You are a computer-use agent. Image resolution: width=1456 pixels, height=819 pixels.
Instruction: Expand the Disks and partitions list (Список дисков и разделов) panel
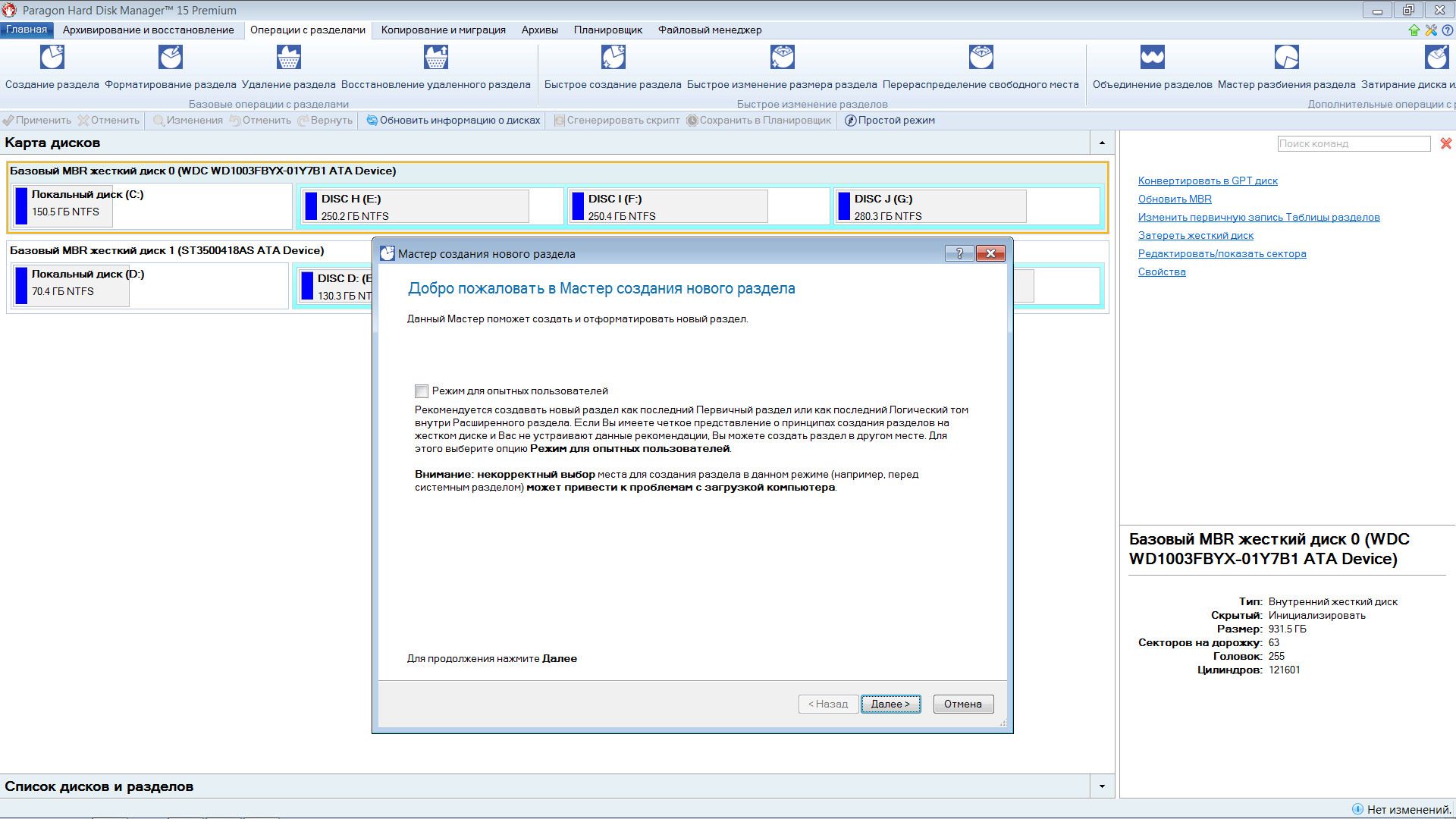point(1102,786)
